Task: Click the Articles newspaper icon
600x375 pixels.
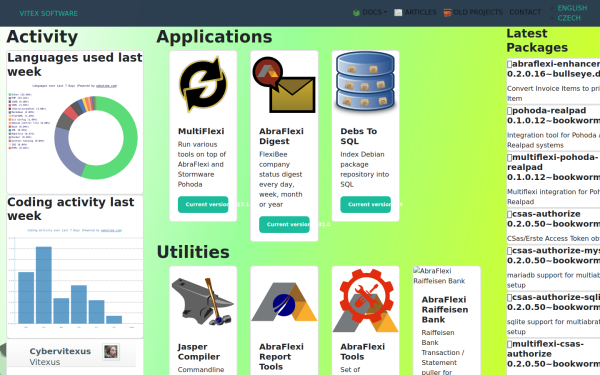Action: pos(398,13)
